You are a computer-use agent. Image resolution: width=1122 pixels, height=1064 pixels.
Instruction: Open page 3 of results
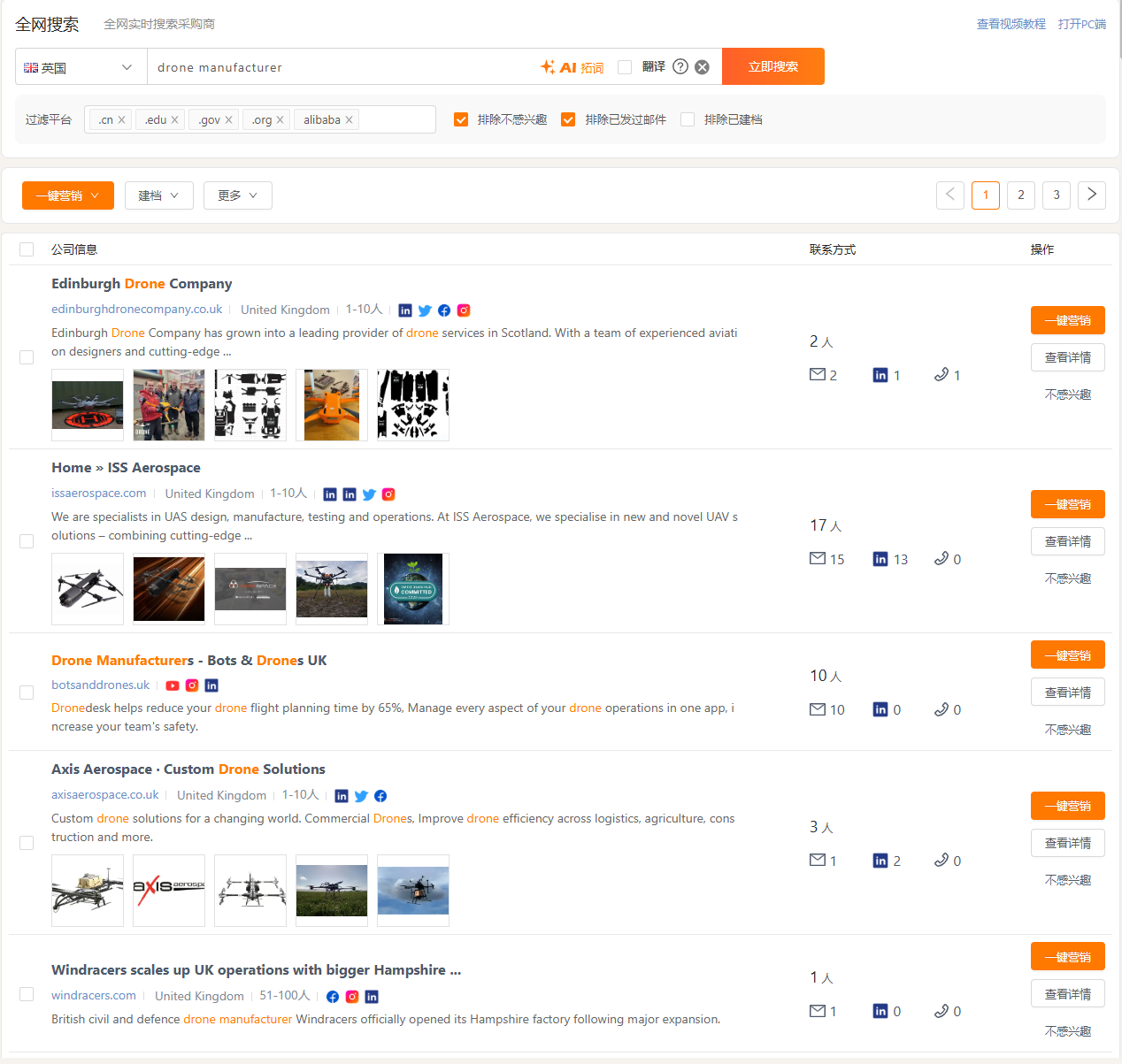point(1057,195)
